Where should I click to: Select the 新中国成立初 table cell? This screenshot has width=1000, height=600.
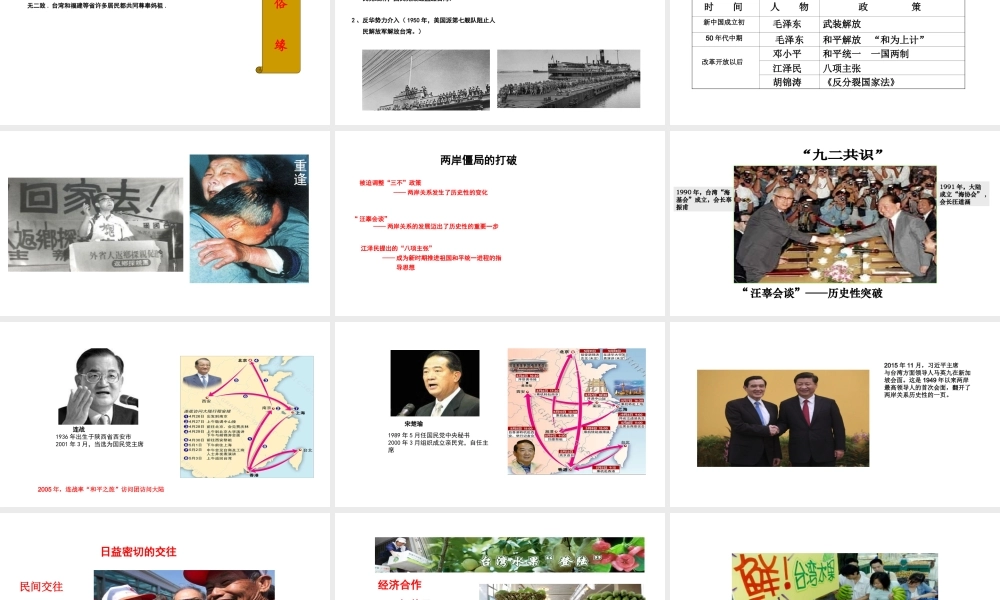(x=724, y=23)
